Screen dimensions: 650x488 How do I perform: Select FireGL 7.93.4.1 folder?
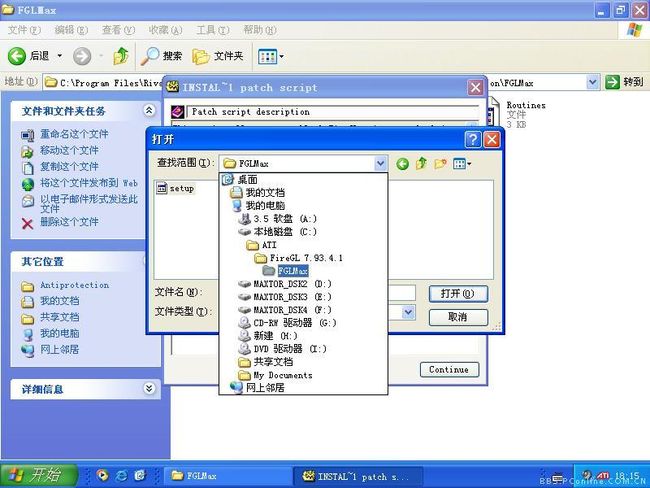pos(306,257)
